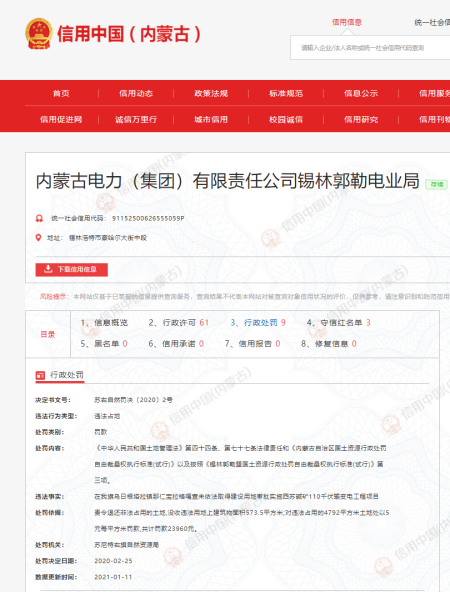Click the 处罚类别 value 罚款

tap(101, 432)
